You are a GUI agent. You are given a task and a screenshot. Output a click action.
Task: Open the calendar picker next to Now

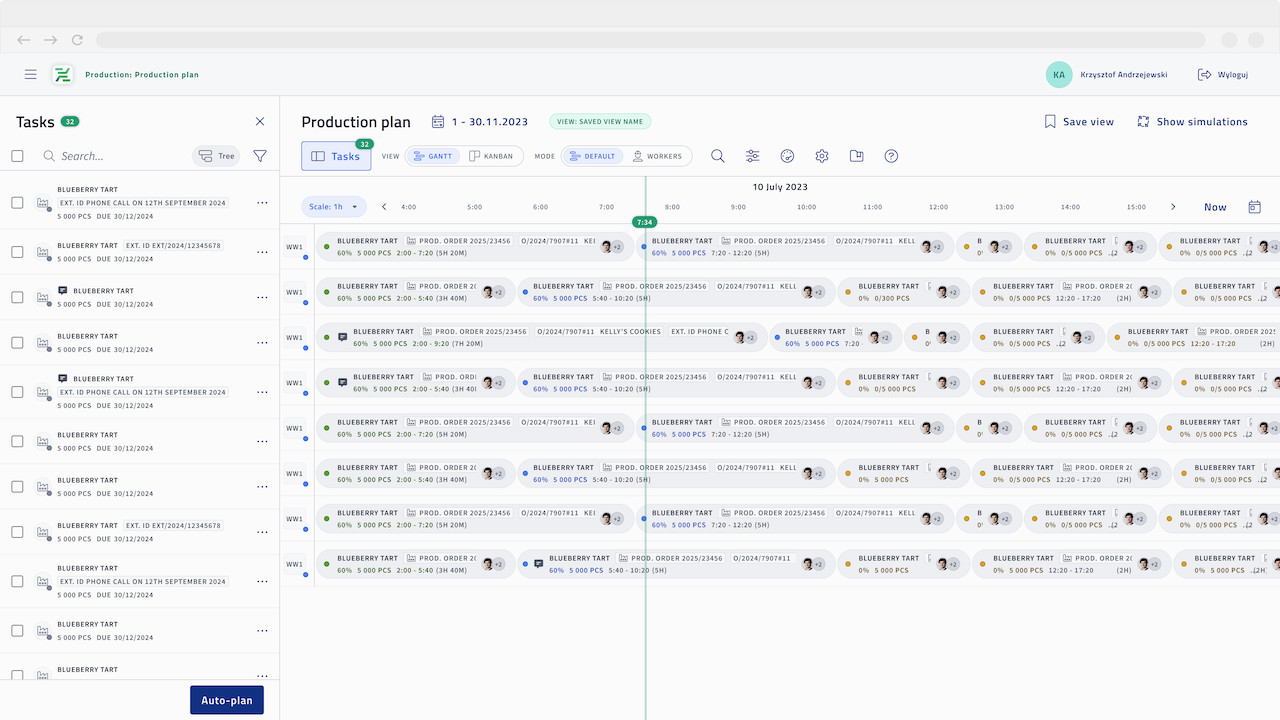click(x=1255, y=207)
